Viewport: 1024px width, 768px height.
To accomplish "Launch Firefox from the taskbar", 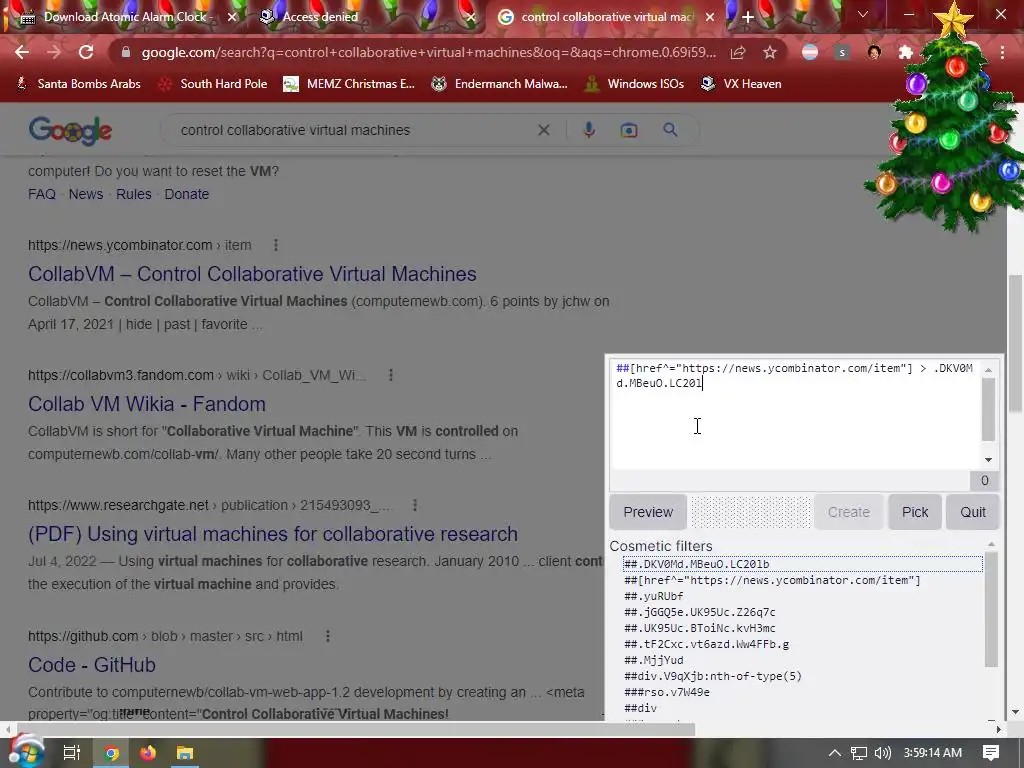I will [x=148, y=753].
